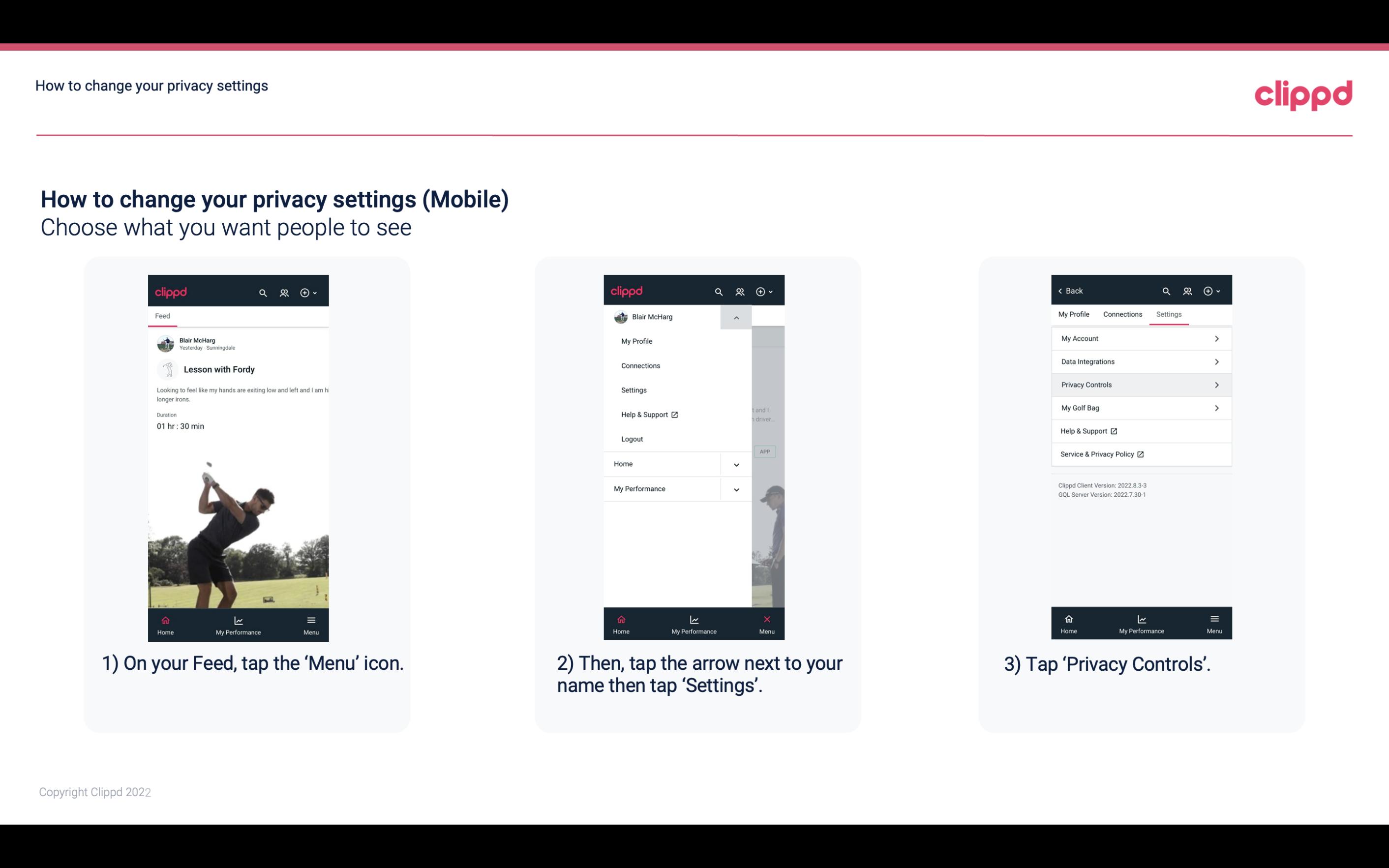Click the Service & Privacy Policy link
1389x868 pixels.
click(1097, 454)
